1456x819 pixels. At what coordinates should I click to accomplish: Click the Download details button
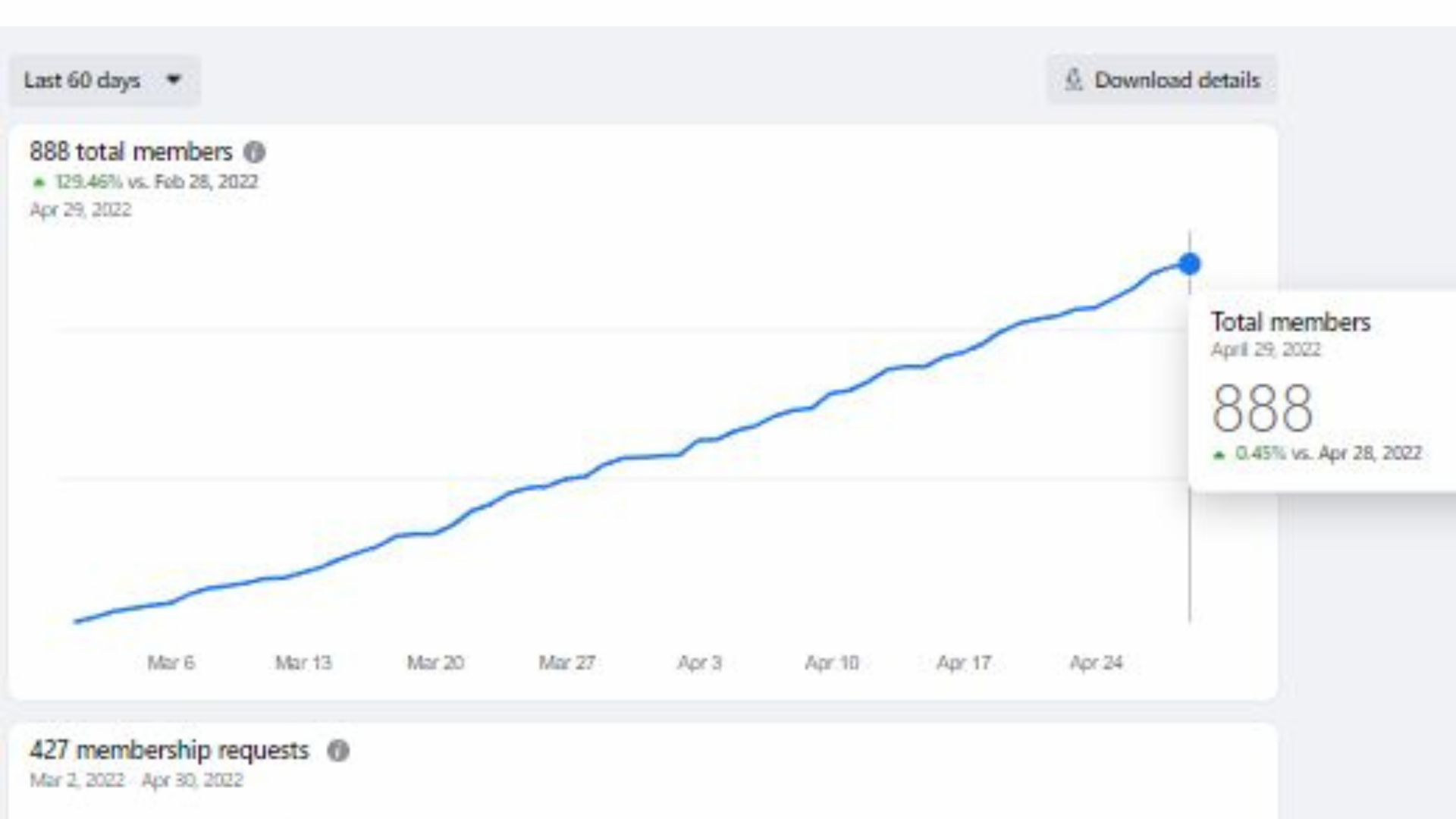(x=1162, y=80)
